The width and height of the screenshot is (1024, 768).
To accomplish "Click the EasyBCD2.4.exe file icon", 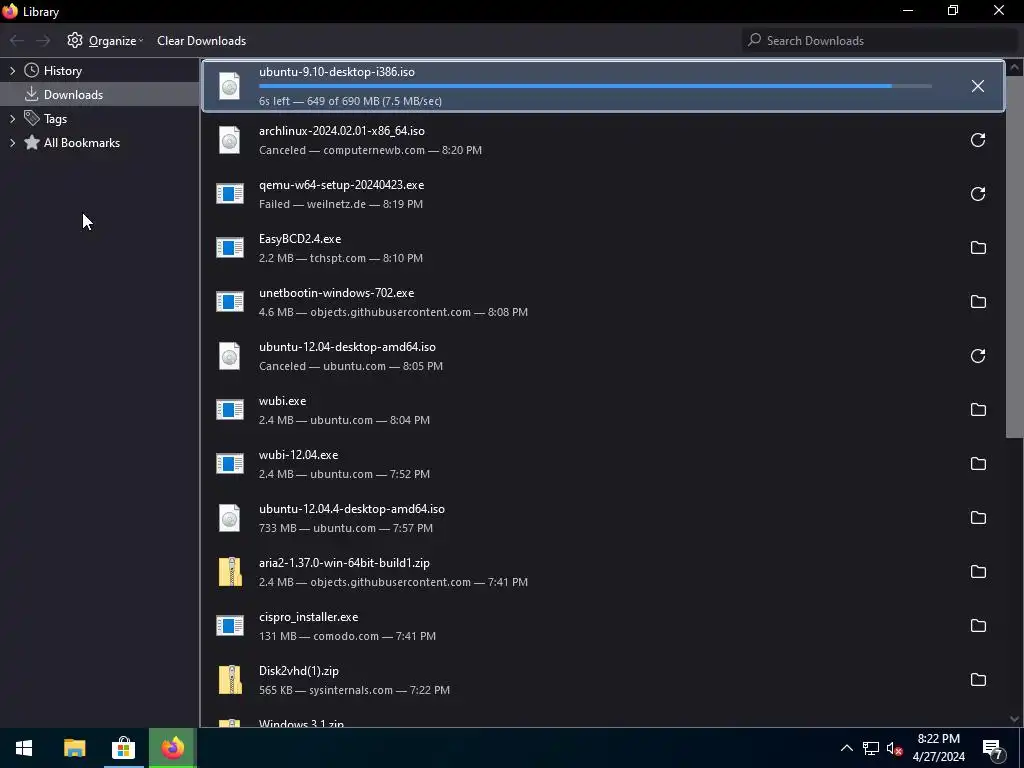I will pyautogui.click(x=230, y=248).
